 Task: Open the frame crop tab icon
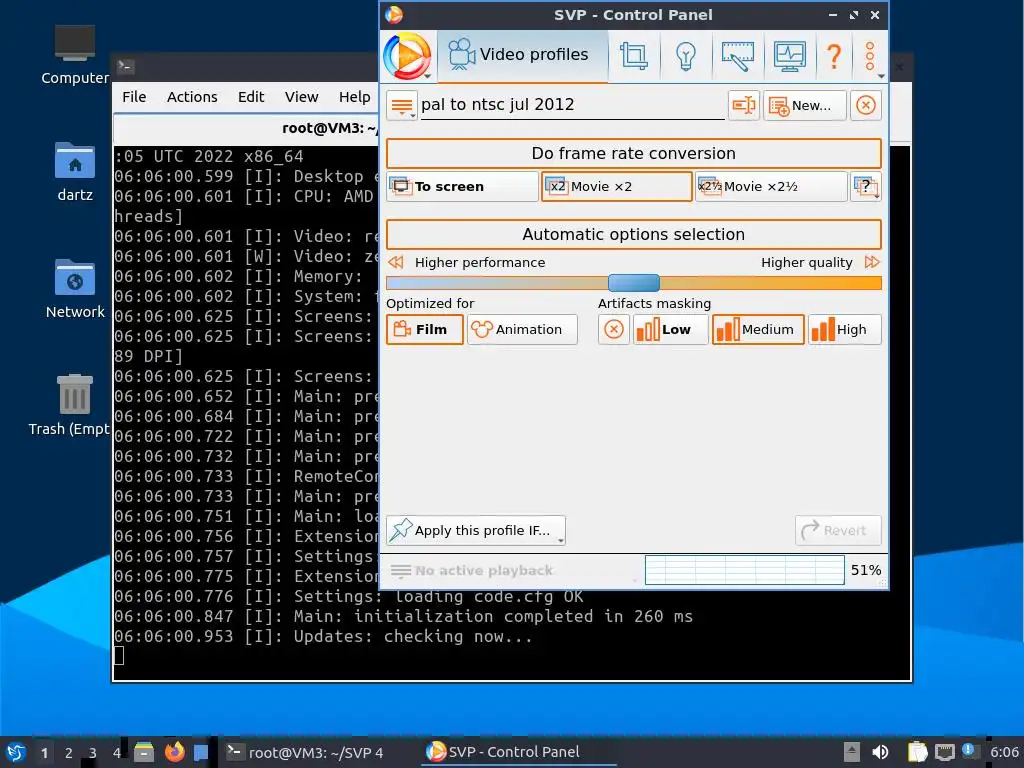[633, 56]
